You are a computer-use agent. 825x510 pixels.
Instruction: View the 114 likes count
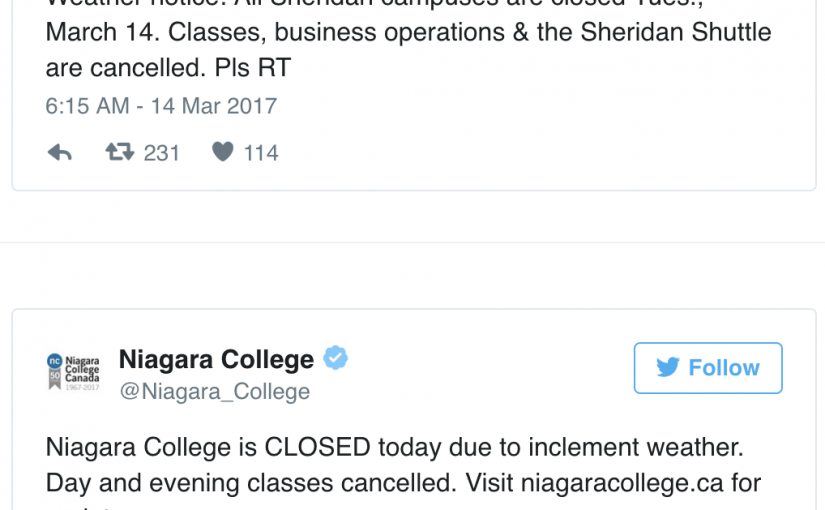261,153
